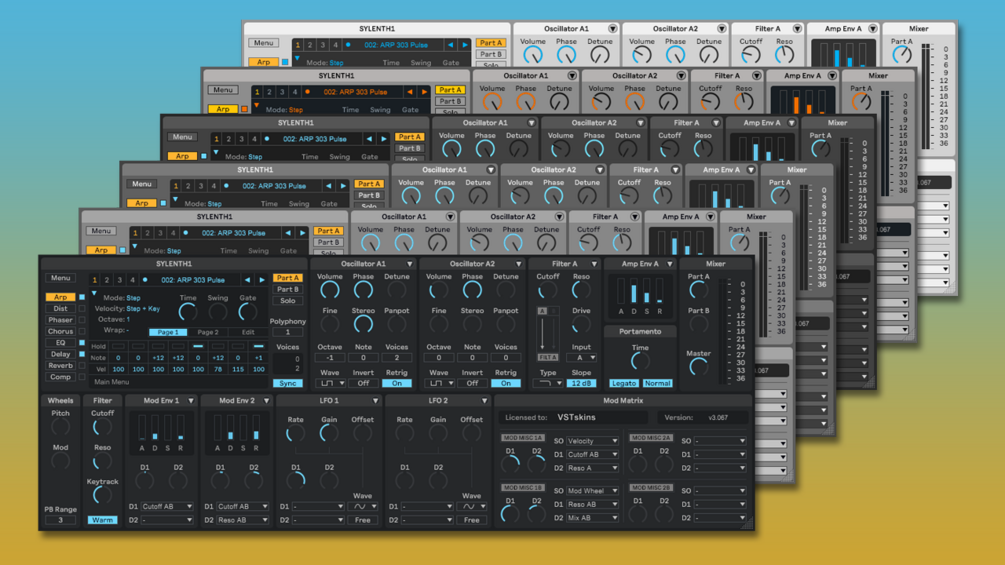This screenshot has width=1005, height=565.
Task: Click Oscillator A1 Volume knob, rearmost white window
Action: point(533,56)
